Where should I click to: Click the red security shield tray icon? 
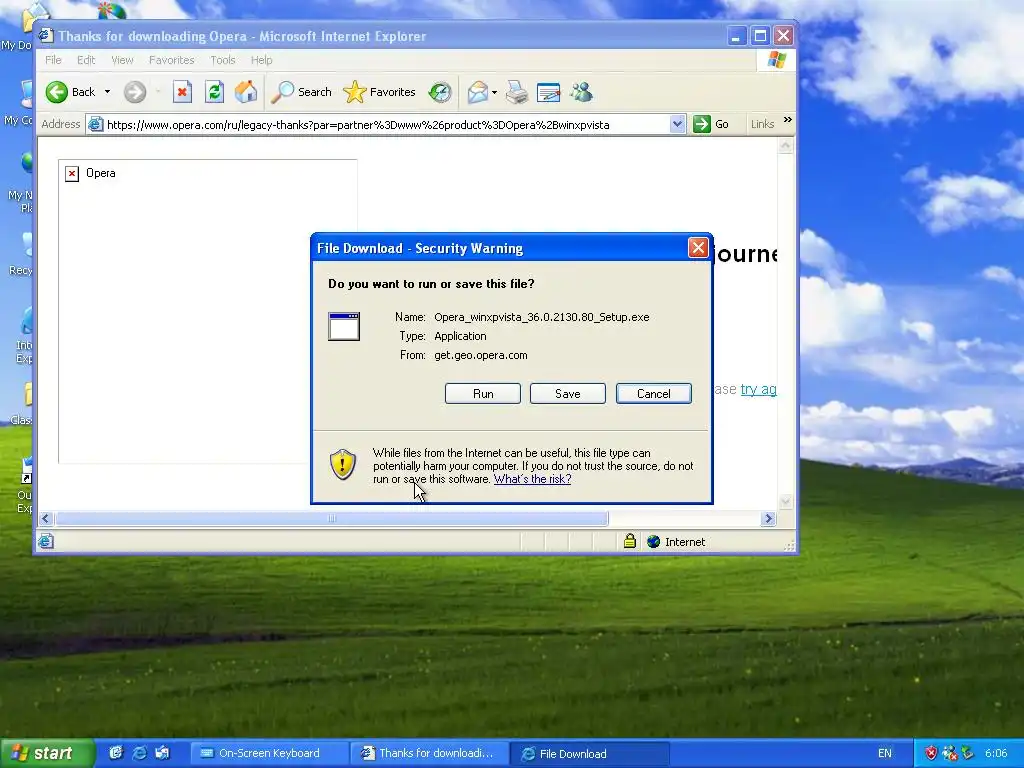[x=931, y=753]
